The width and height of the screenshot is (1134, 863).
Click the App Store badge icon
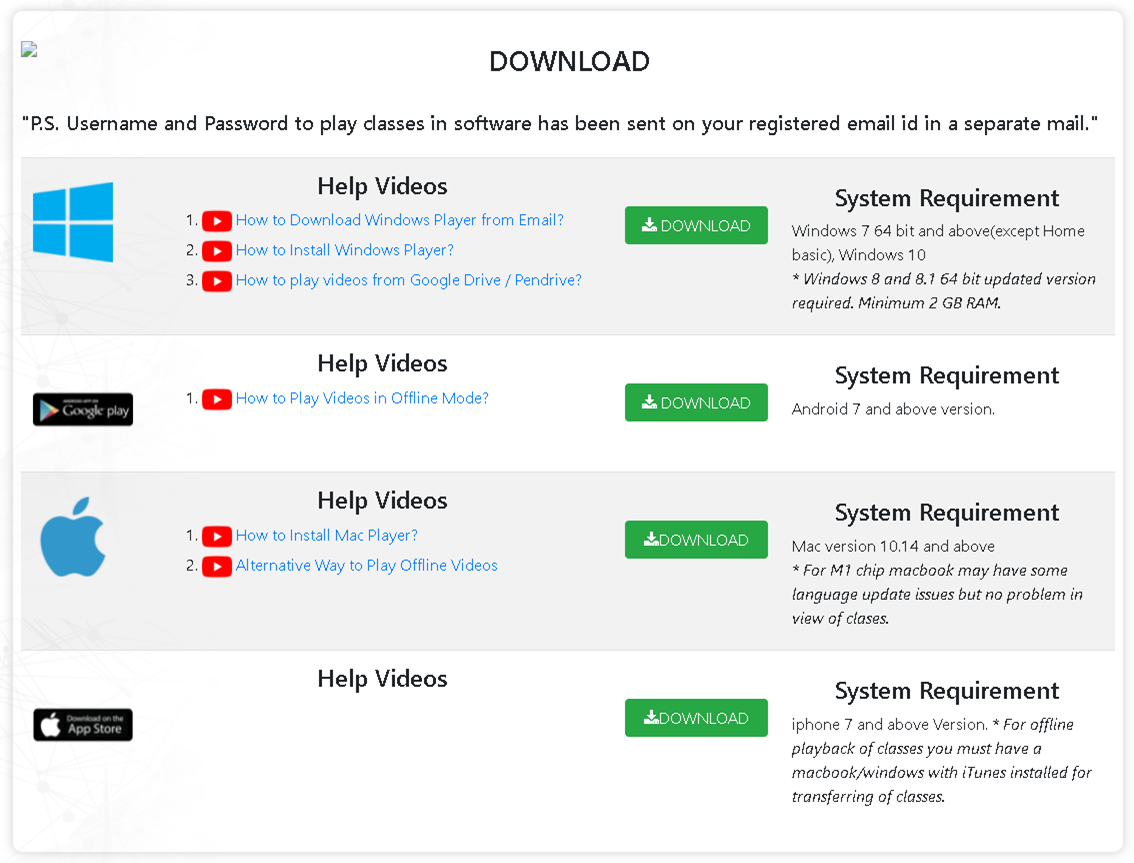point(83,725)
